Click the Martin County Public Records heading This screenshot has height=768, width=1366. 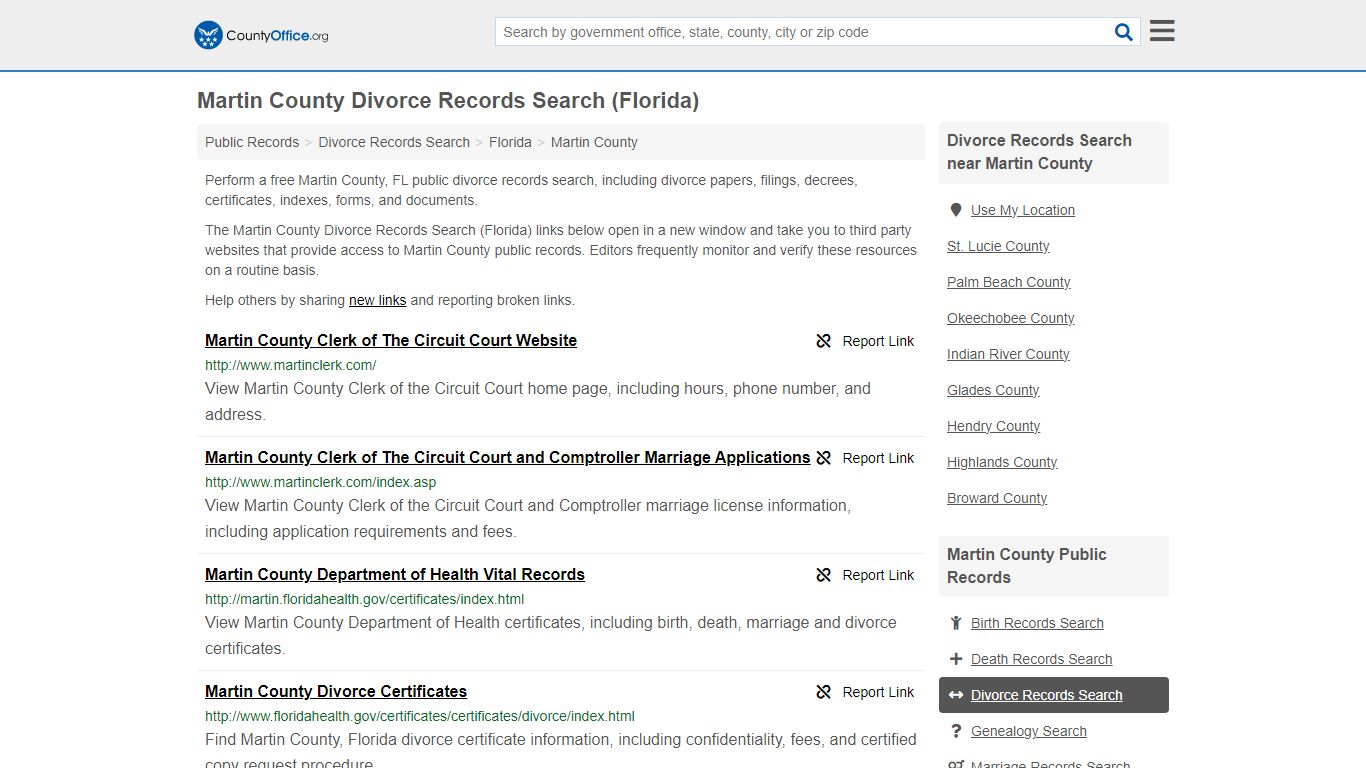[x=1027, y=566]
